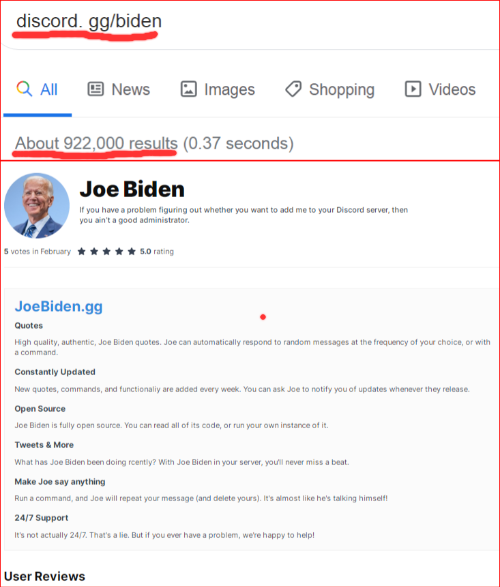Click the Joe Biden profile avatar

click(37, 206)
